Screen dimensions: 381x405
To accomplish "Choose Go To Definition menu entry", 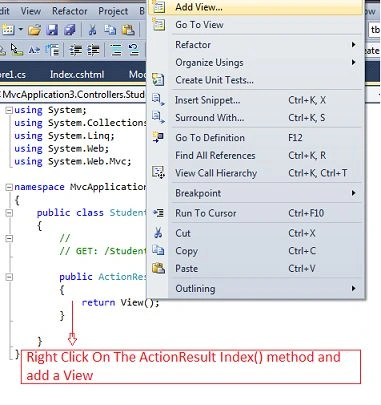I will 255,138.
